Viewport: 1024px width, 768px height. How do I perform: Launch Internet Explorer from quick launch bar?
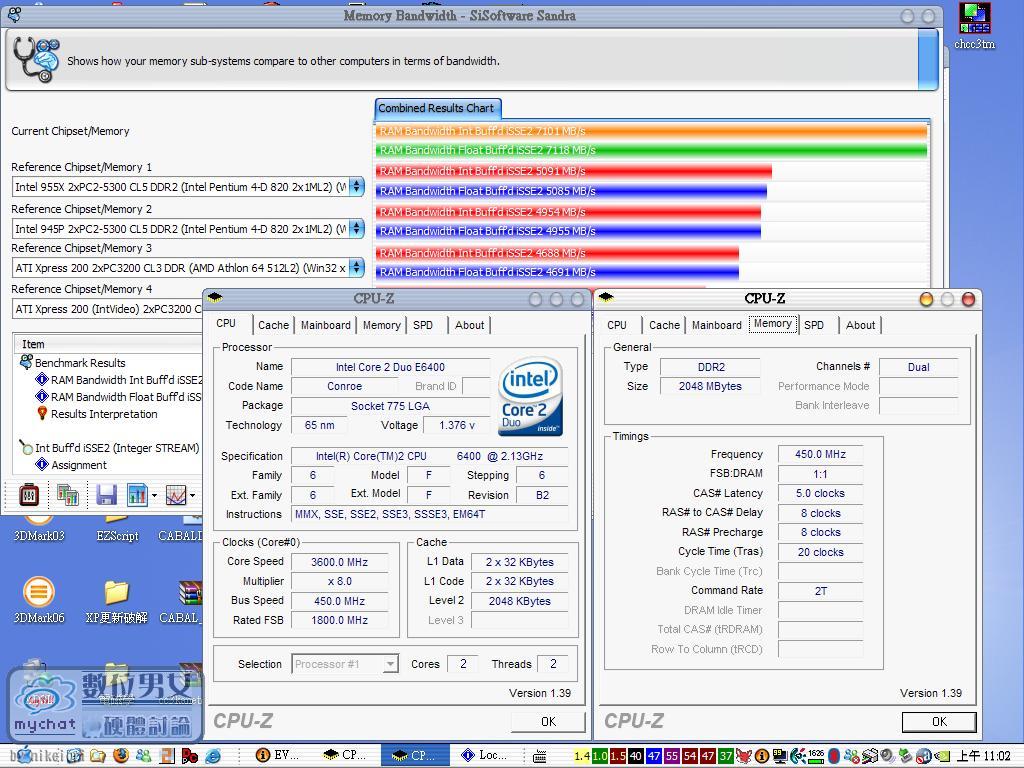[213, 756]
